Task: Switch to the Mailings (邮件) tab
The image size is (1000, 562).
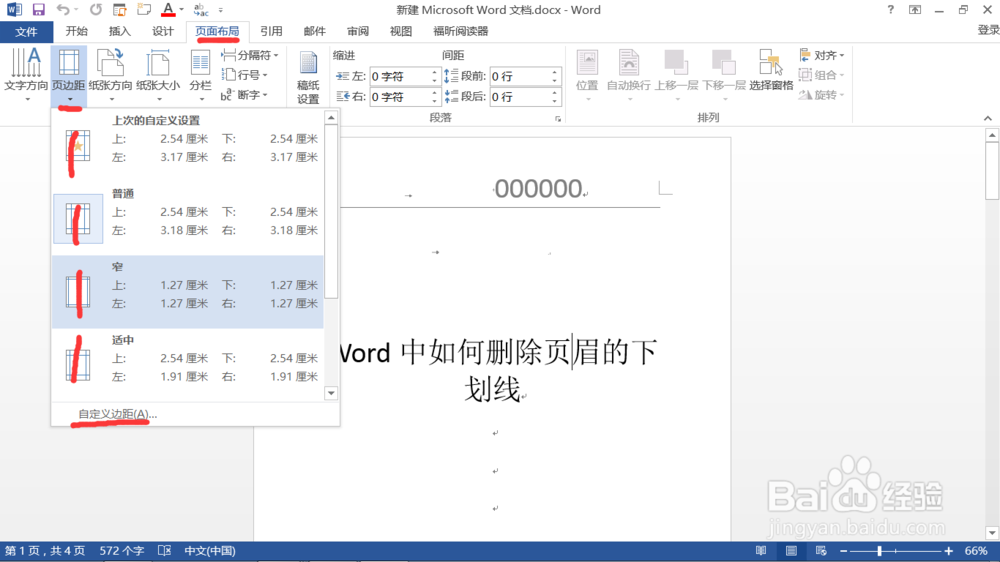Action: (x=314, y=31)
